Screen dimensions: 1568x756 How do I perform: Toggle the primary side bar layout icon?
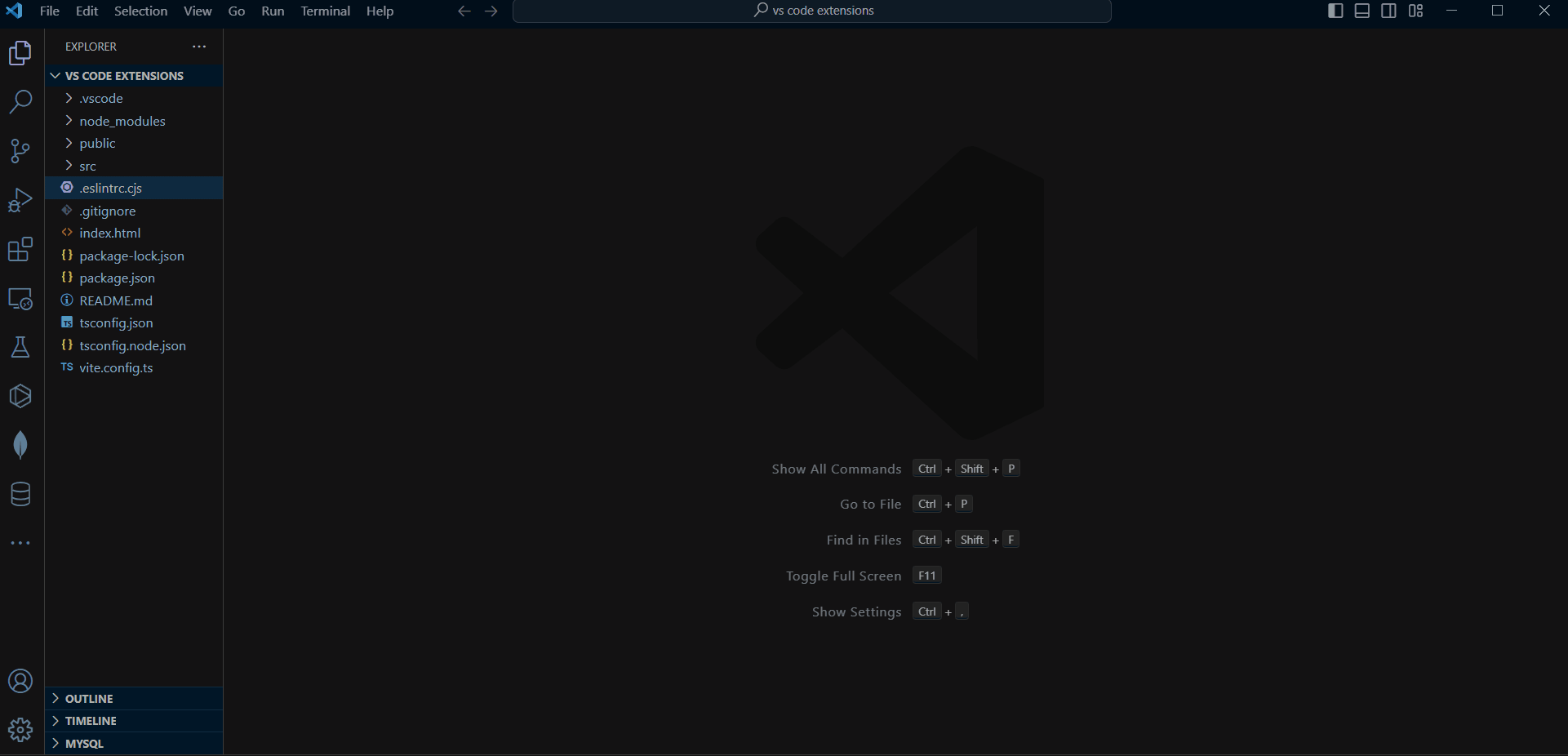pyautogui.click(x=1335, y=11)
